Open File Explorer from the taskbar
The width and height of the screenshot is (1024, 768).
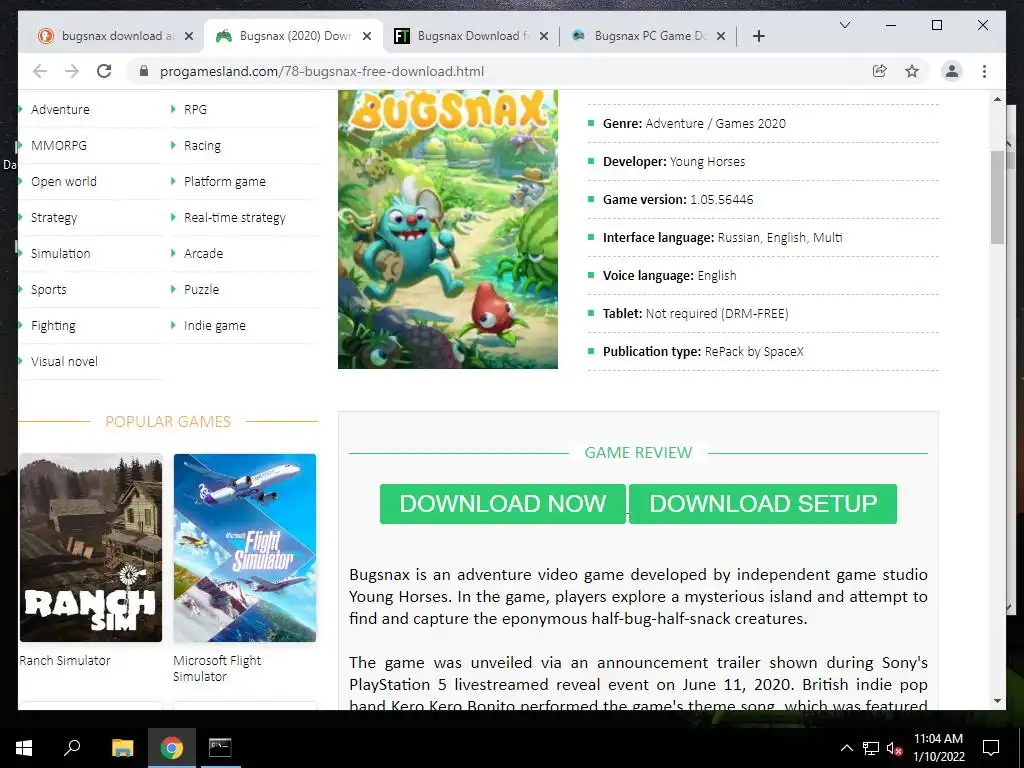click(x=122, y=748)
